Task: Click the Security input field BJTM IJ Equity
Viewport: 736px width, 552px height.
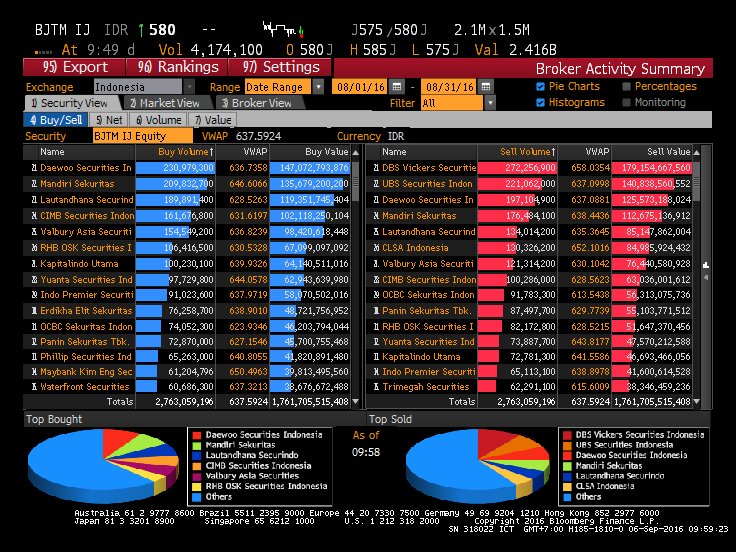Action: tap(140, 136)
